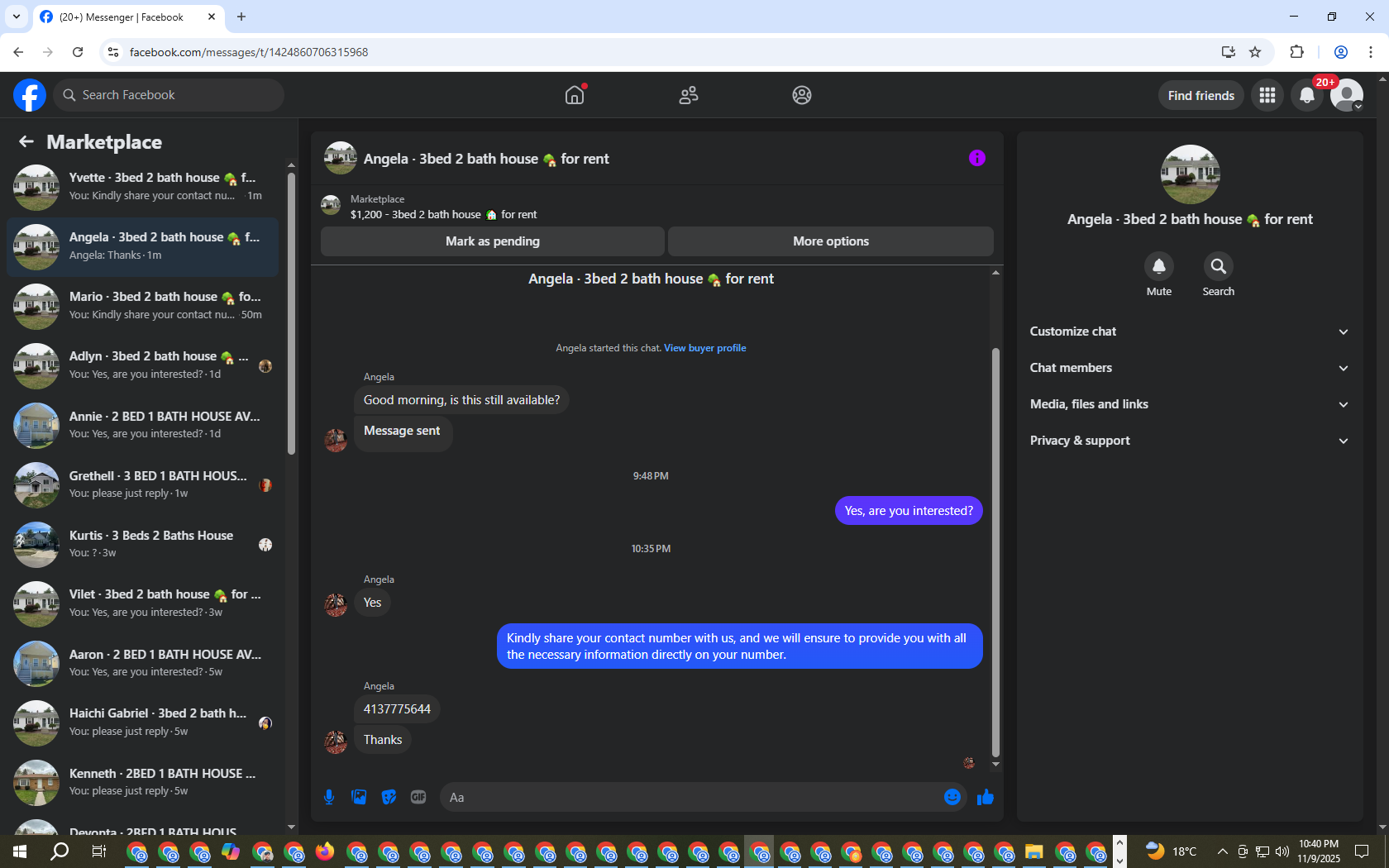1389x868 pixels.
Task: Open the taskbar volume control
Action: (x=1282, y=851)
